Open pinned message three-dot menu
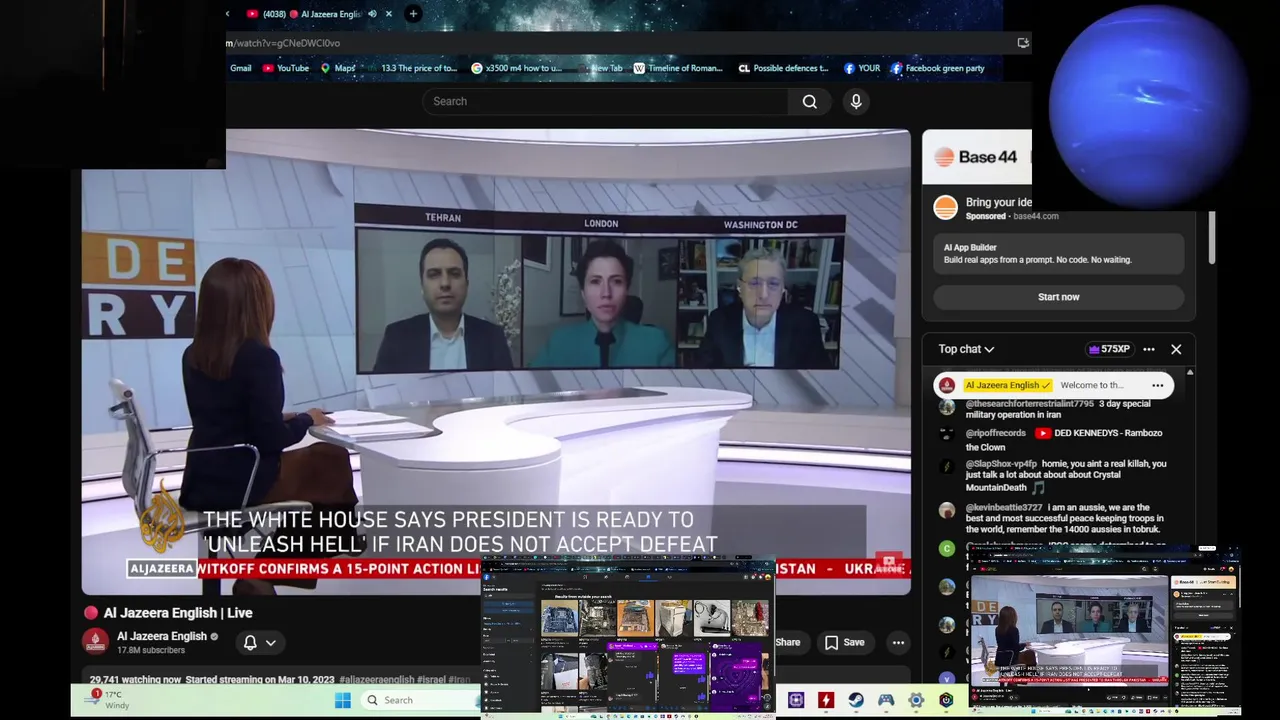The width and height of the screenshot is (1280, 720). point(1158,385)
